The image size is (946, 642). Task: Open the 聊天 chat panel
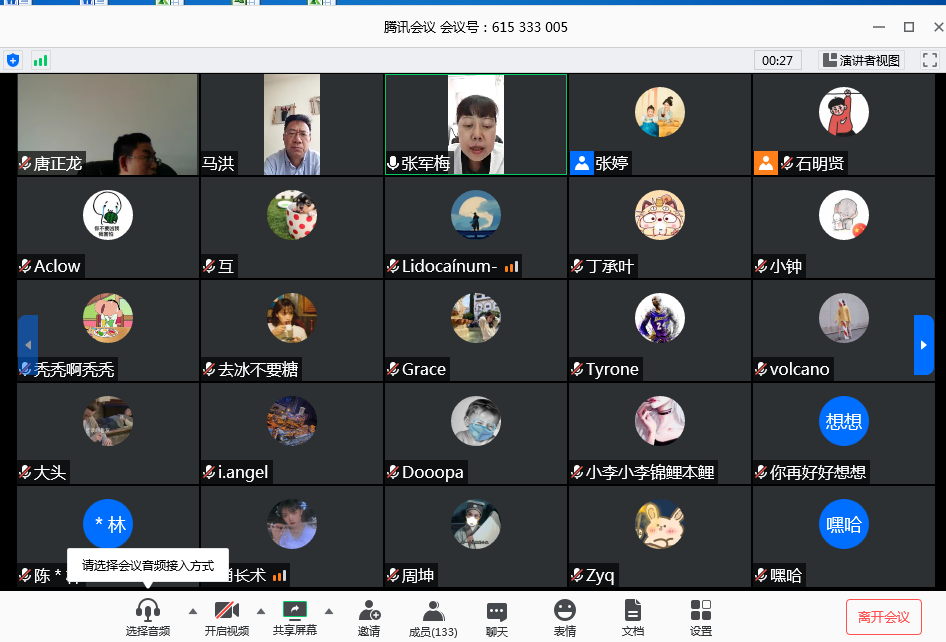pyautogui.click(x=497, y=616)
